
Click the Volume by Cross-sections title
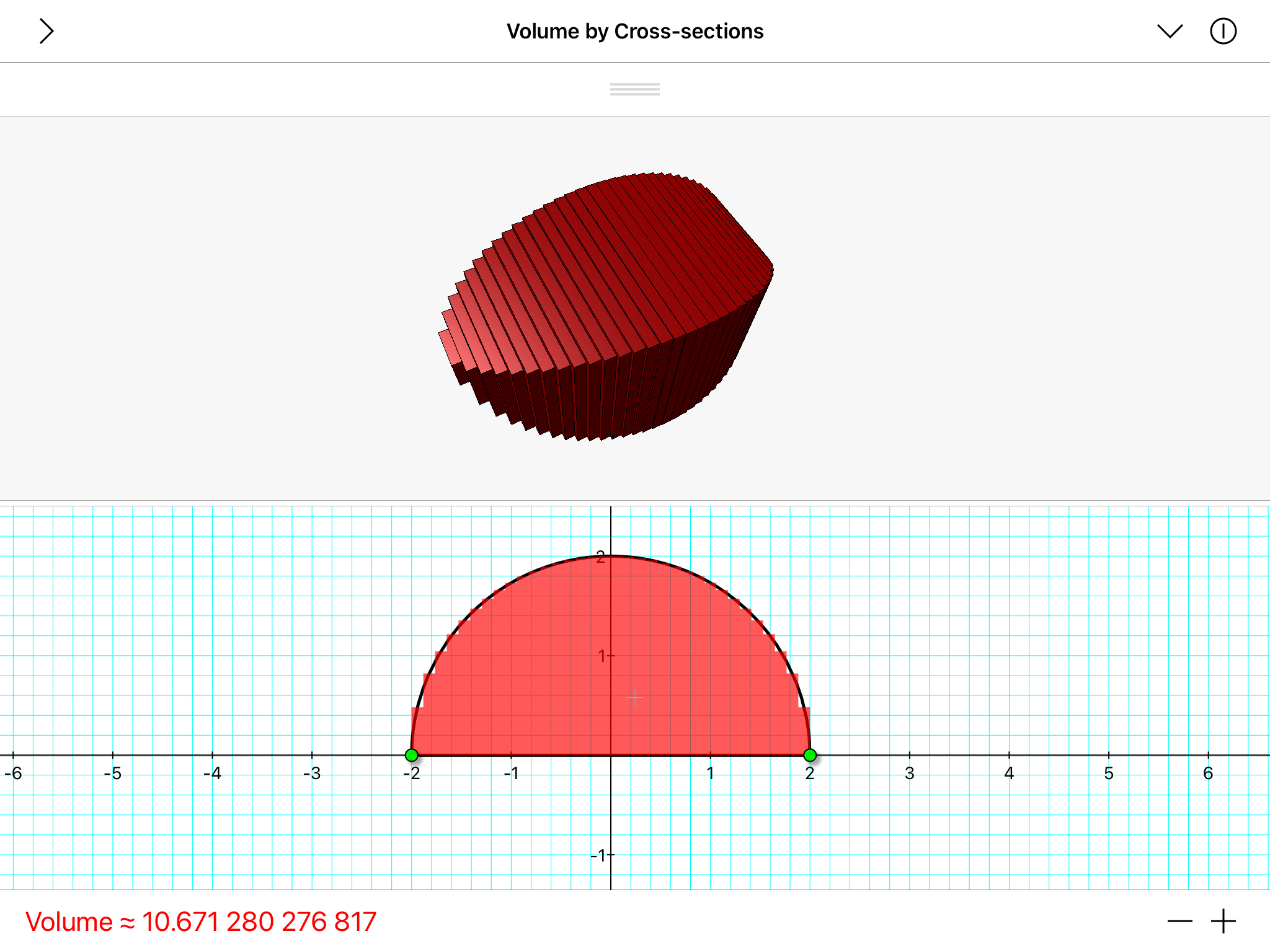(x=634, y=30)
